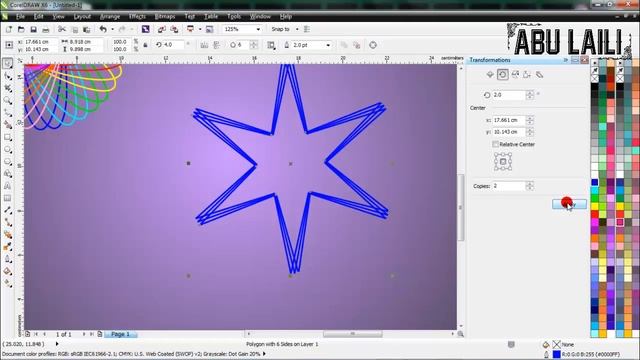Click the blue swatch in color palette
Viewport: 640px width, 360px height.
(x=595, y=182)
